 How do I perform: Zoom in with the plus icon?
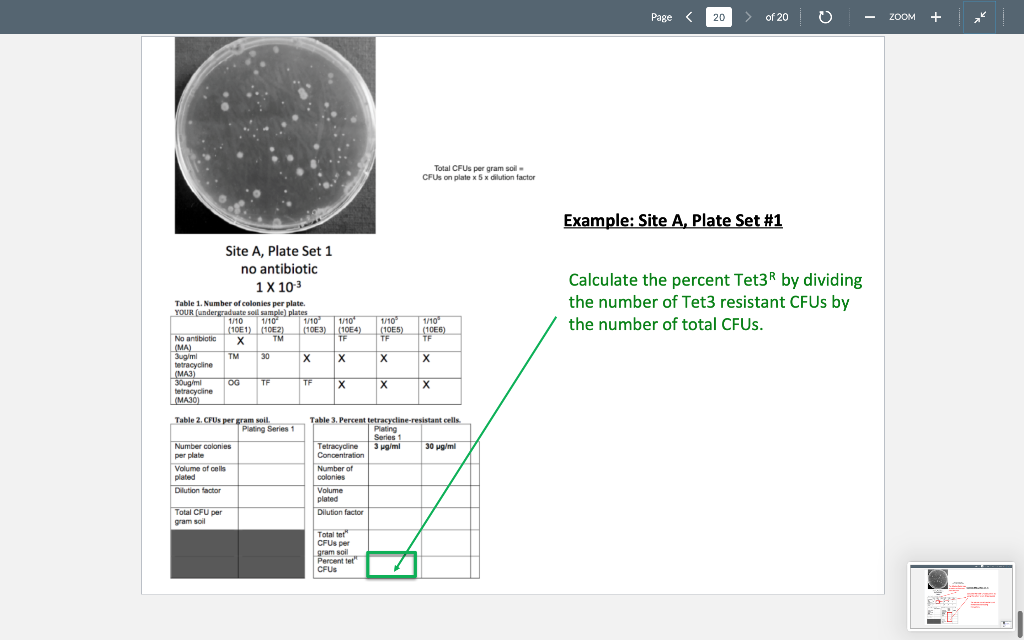pos(936,17)
